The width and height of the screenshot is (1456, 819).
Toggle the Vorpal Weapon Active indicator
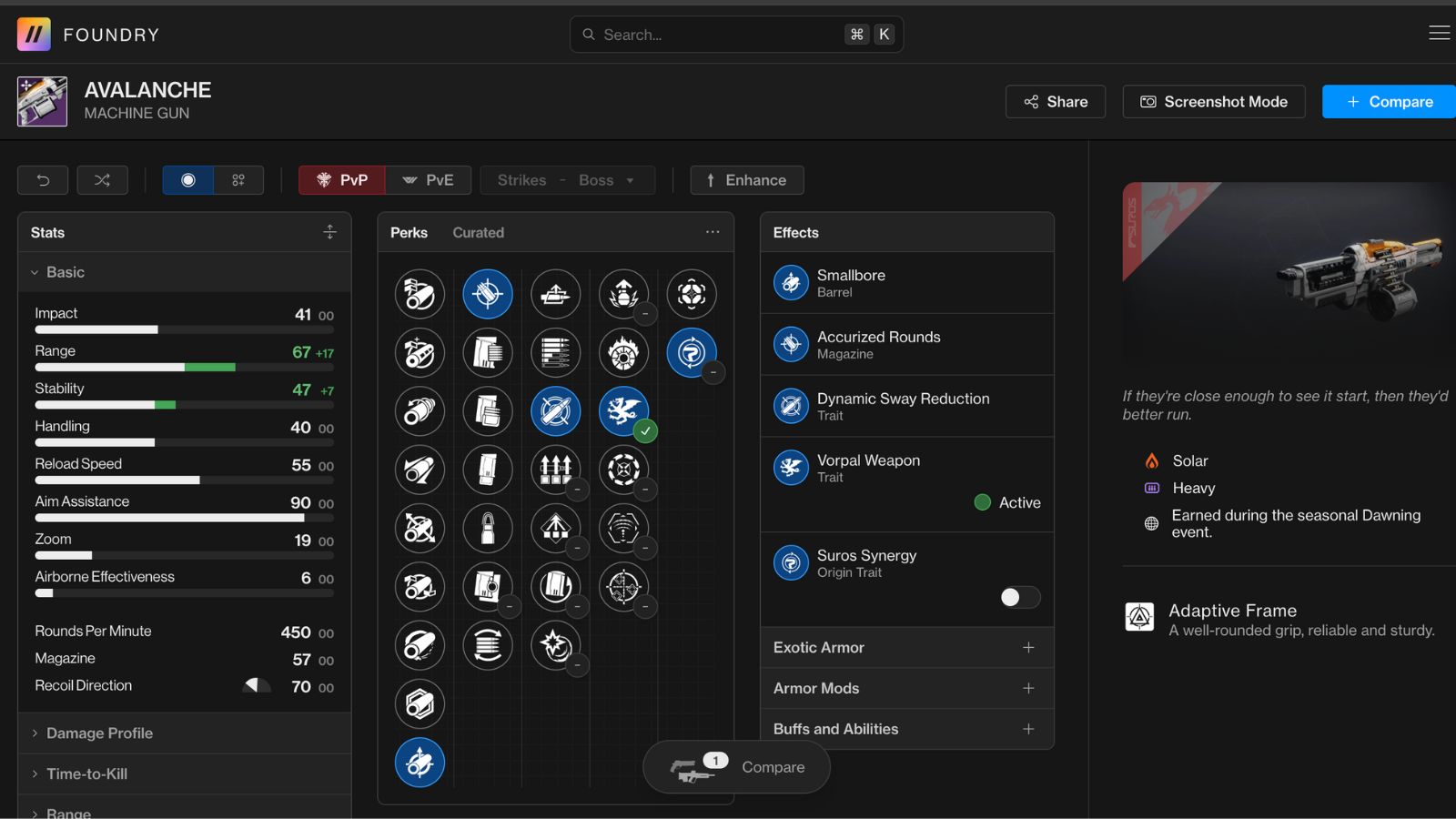pyautogui.click(x=983, y=502)
